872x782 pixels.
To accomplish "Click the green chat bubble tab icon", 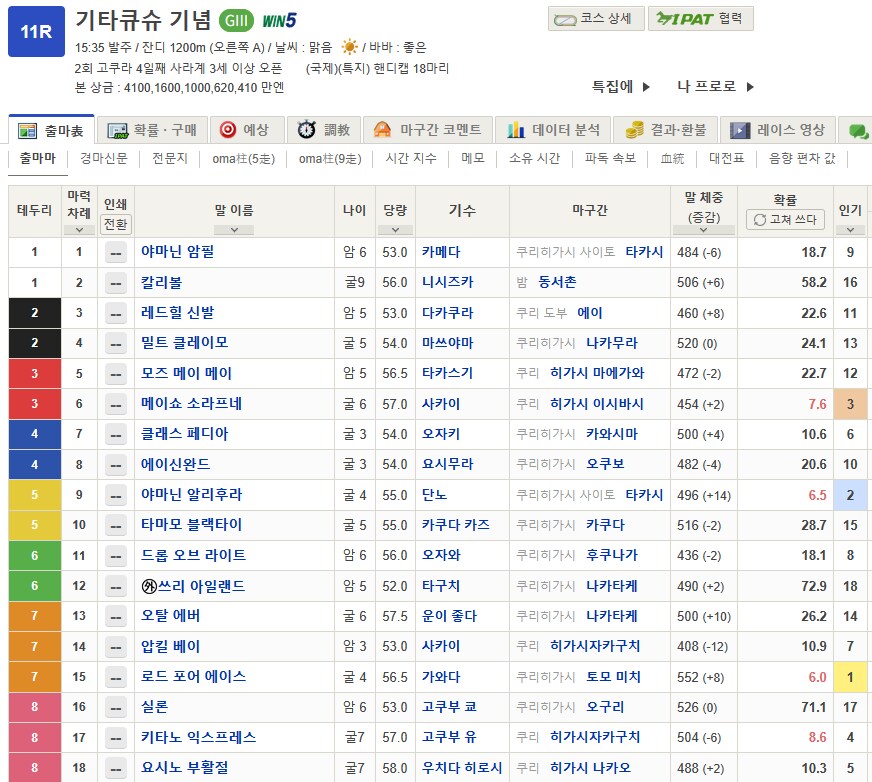I will tap(859, 131).
